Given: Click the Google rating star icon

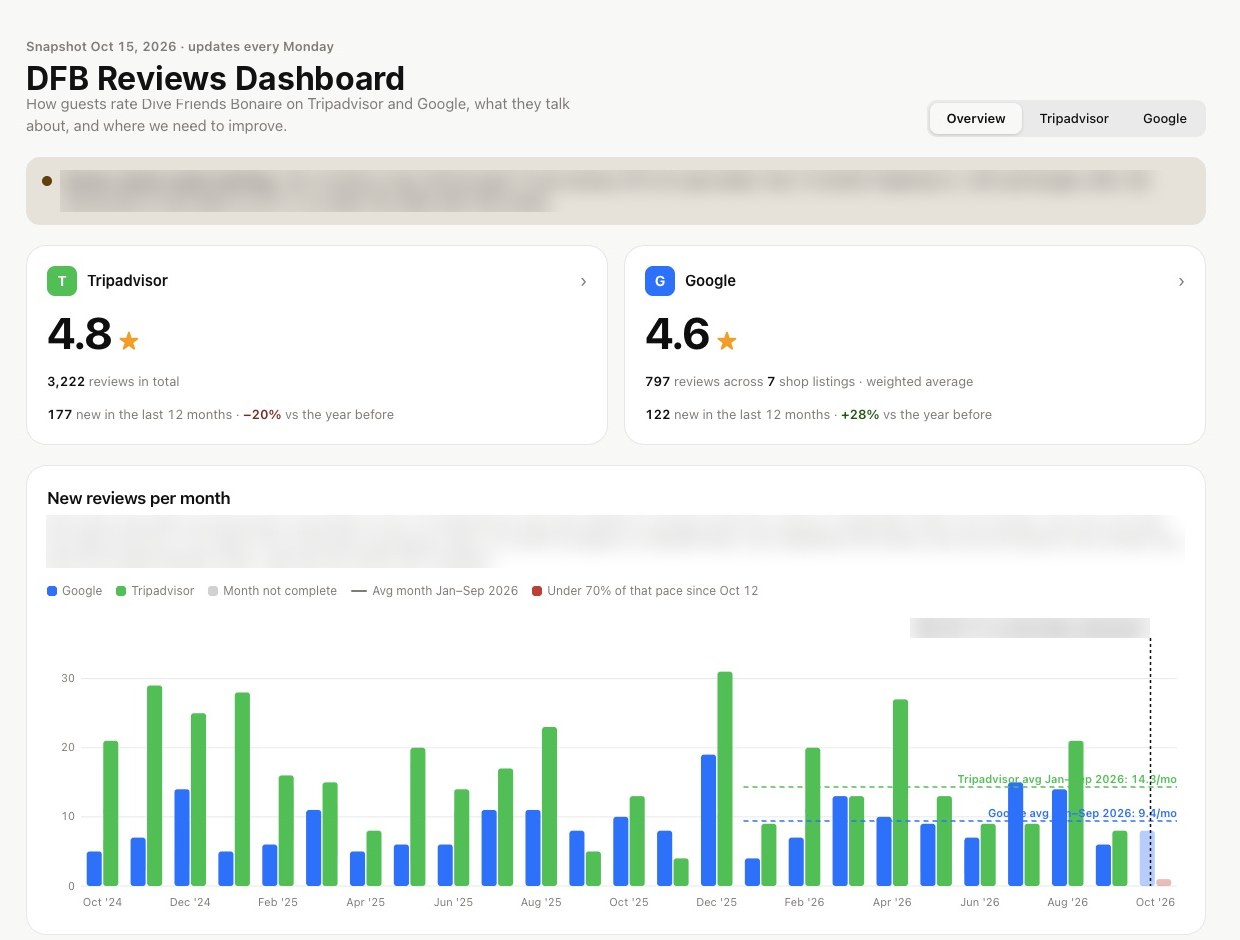Looking at the screenshot, I should point(727,341).
